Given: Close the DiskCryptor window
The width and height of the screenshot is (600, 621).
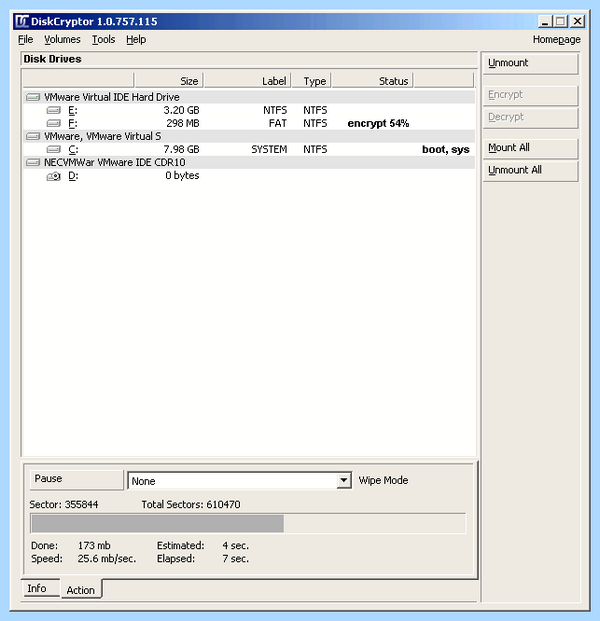Looking at the screenshot, I should click(577, 21).
